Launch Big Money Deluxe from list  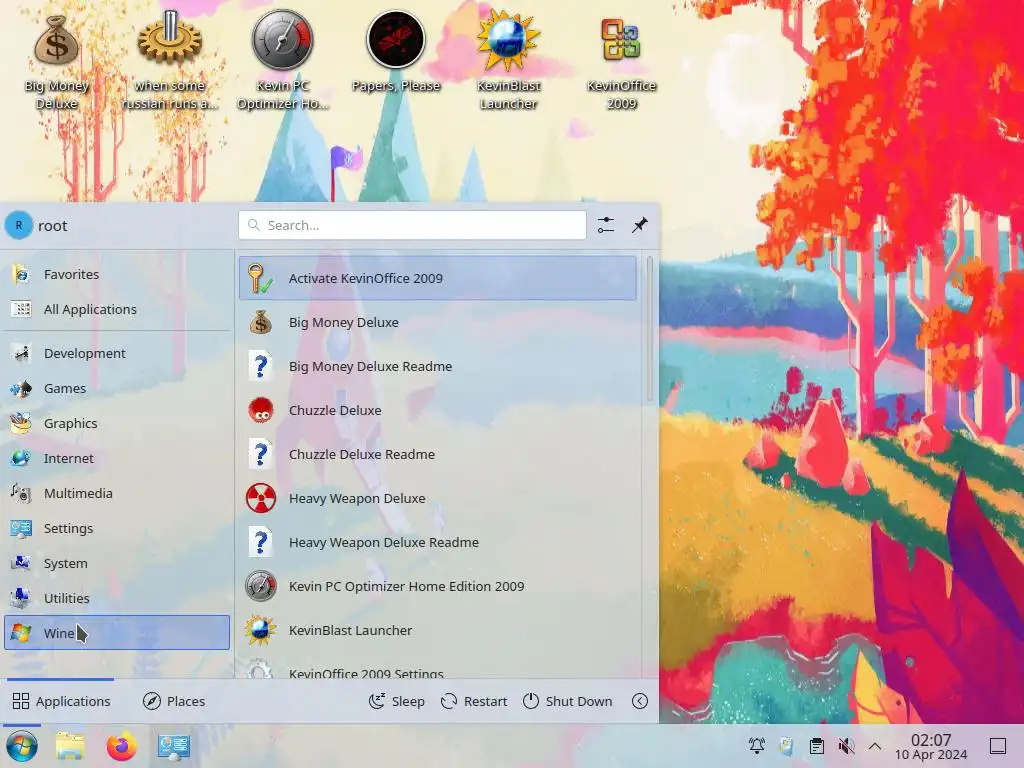438,322
